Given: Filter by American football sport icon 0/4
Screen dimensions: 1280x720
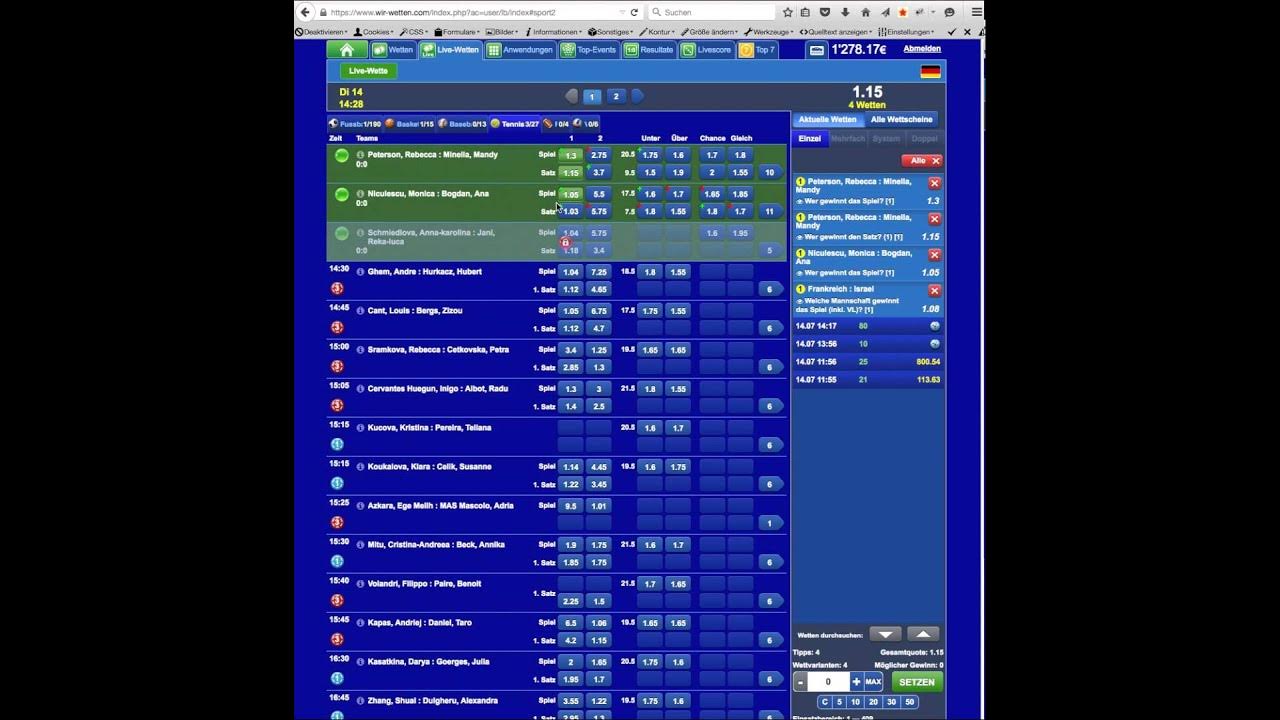Looking at the screenshot, I should (x=556, y=124).
